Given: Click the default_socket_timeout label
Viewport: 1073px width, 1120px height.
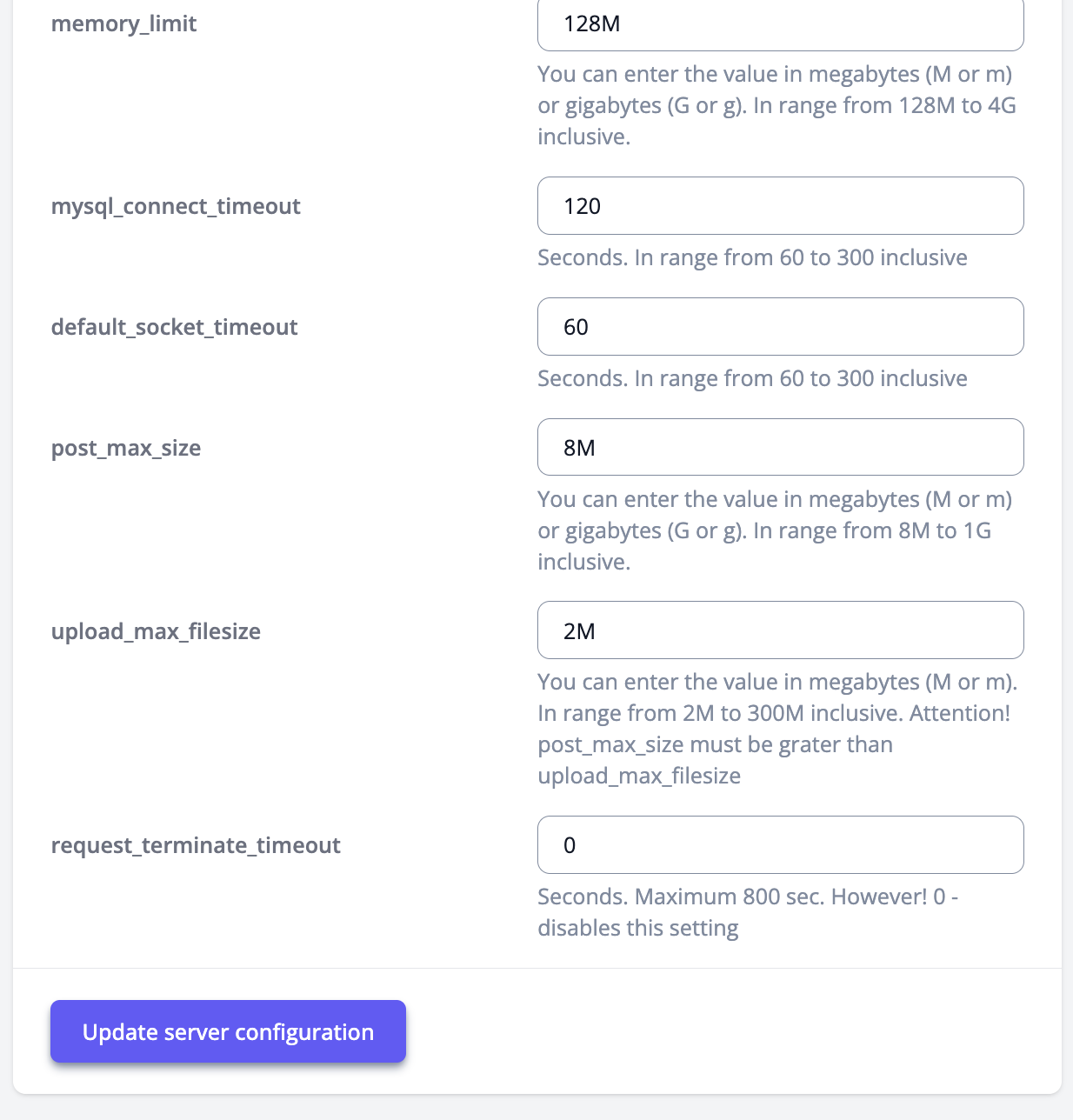Looking at the screenshot, I should [174, 328].
